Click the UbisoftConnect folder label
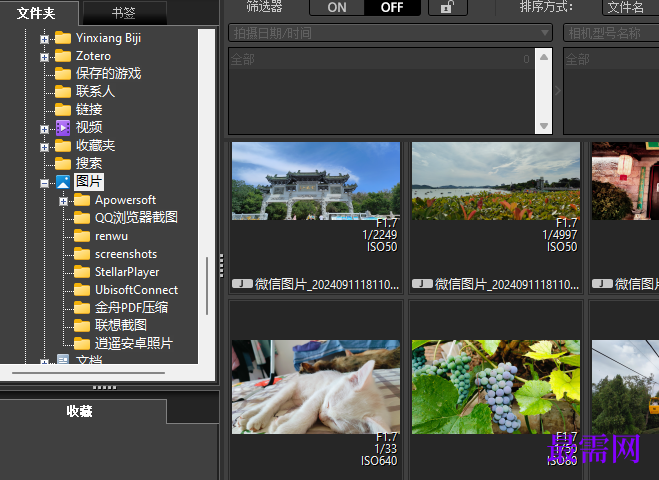The width and height of the screenshot is (659, 480). point(137,290)
